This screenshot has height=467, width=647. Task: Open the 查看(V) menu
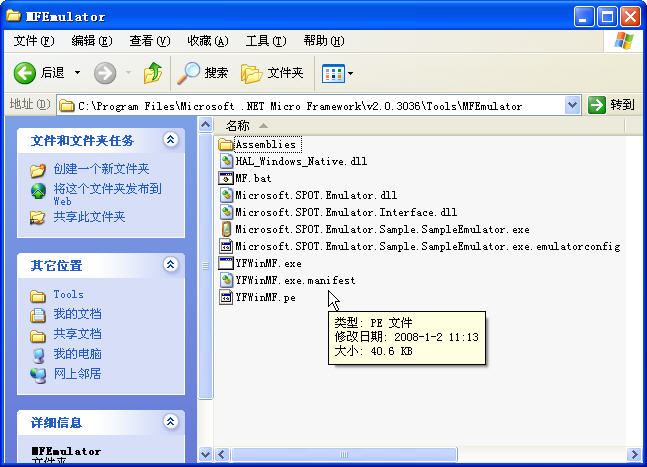[x=150, y=41]
